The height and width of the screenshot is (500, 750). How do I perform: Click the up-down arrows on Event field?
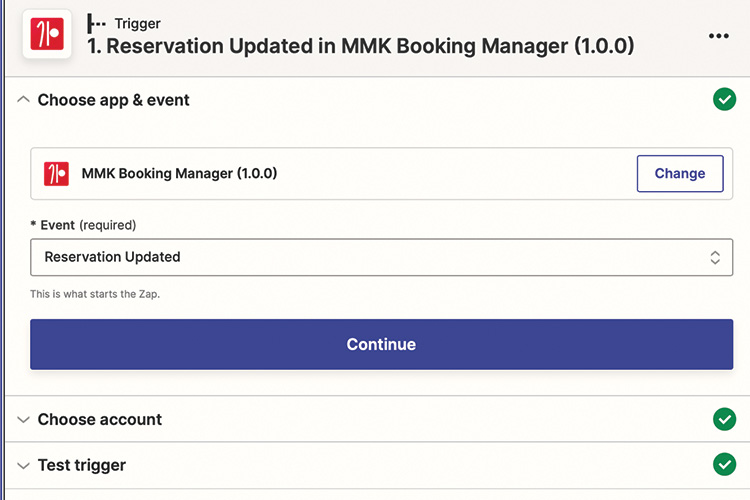[x=715, y=257]
